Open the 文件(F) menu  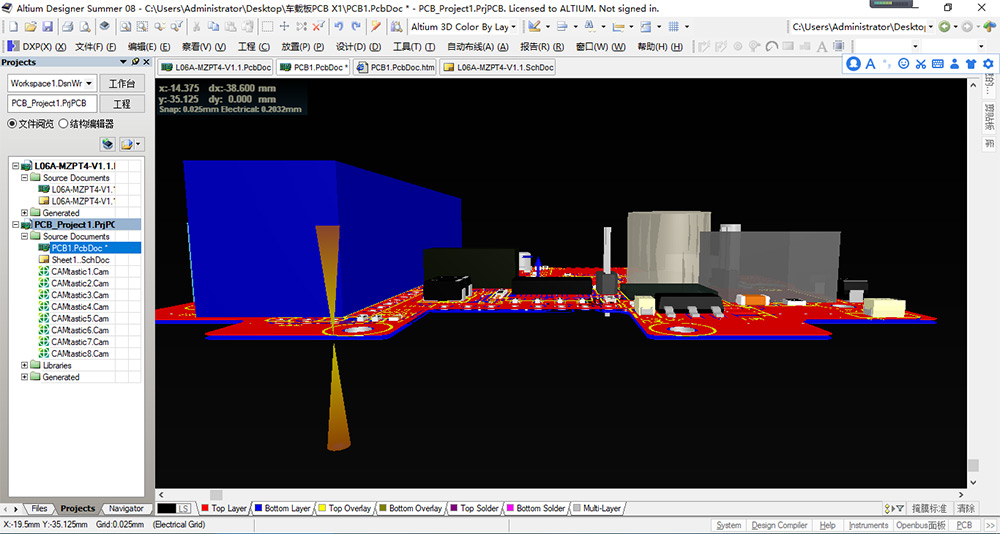click(x=96, y=47)
